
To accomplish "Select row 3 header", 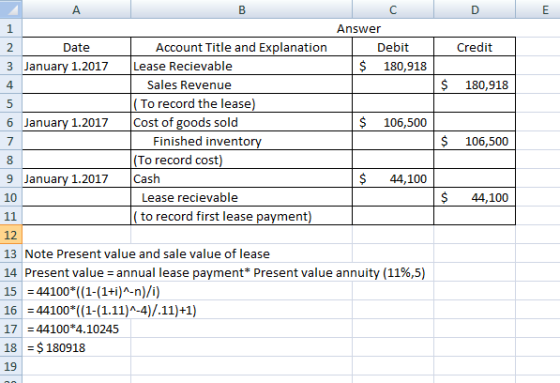I will click(x=11, y=66).
